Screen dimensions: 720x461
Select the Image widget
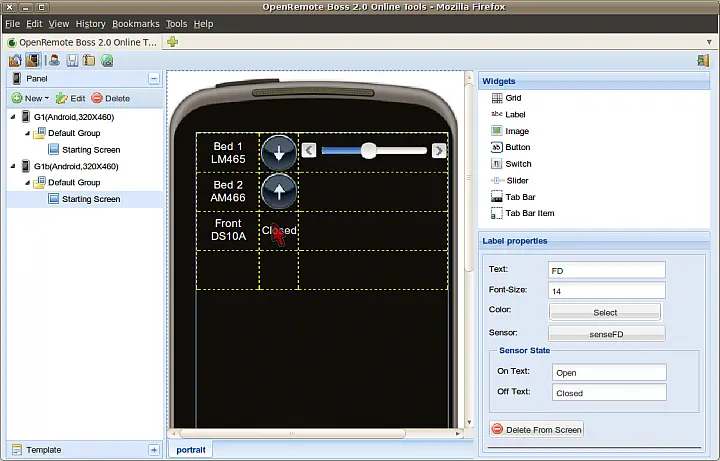point(510,131)
